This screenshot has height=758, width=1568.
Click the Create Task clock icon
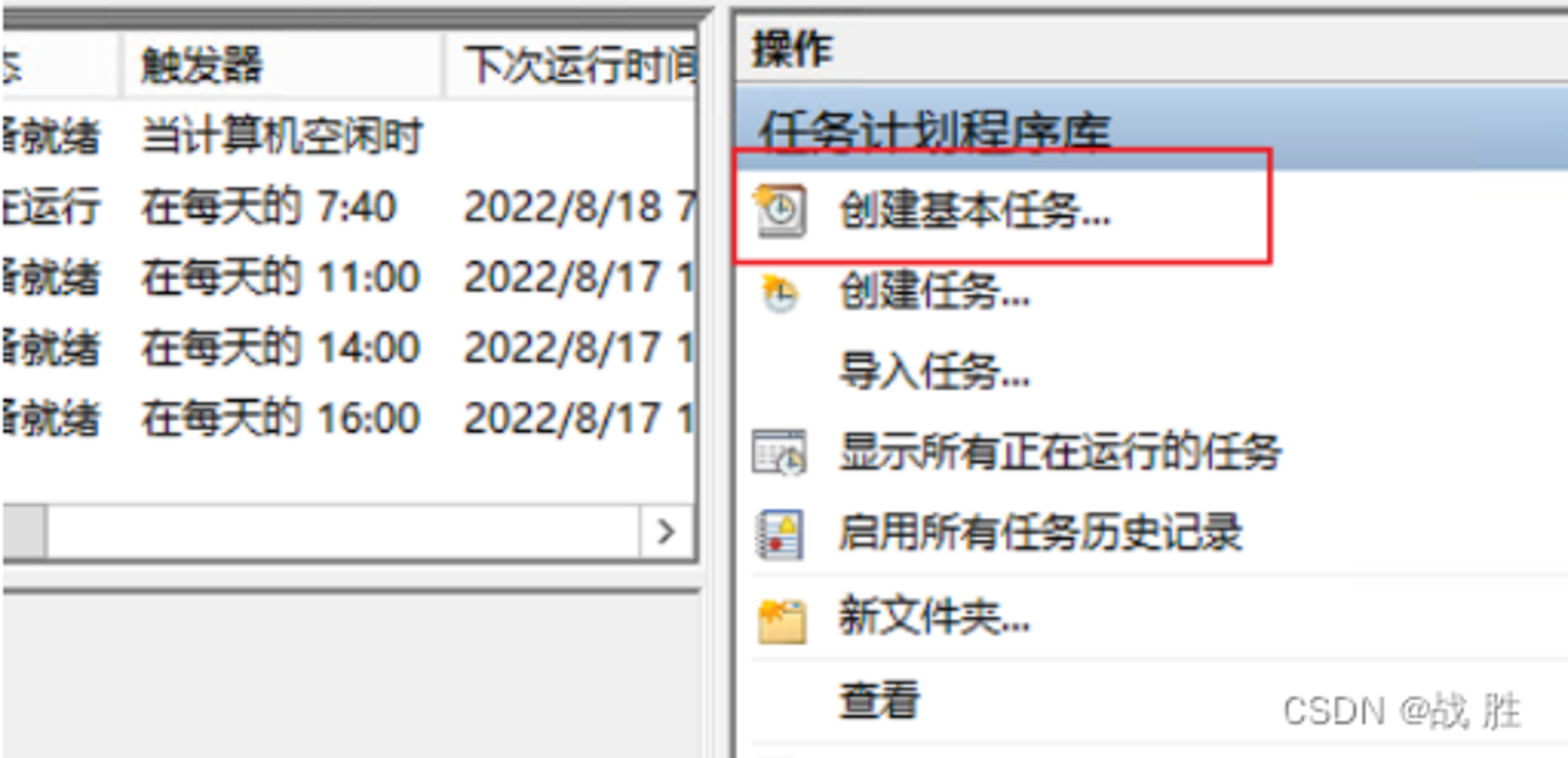[779, 293]
